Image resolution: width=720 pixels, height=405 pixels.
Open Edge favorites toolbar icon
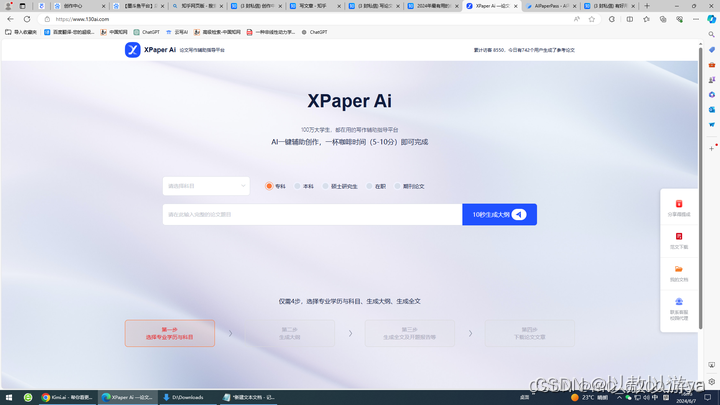[x=646, y=19]
